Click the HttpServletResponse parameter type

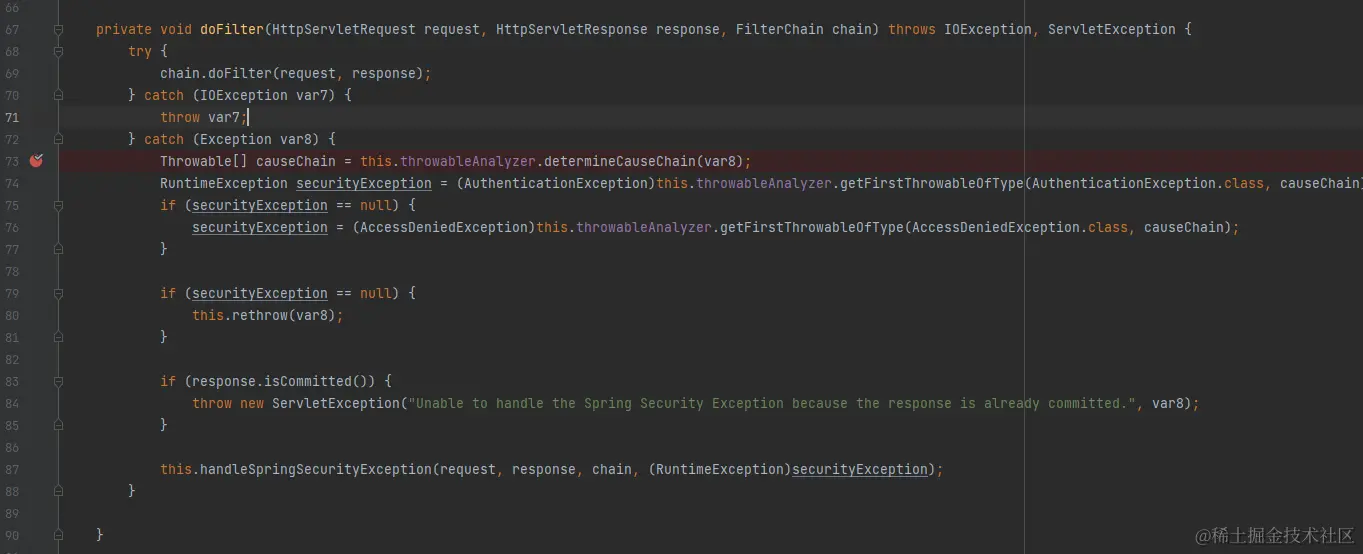(x=572, y=29)
